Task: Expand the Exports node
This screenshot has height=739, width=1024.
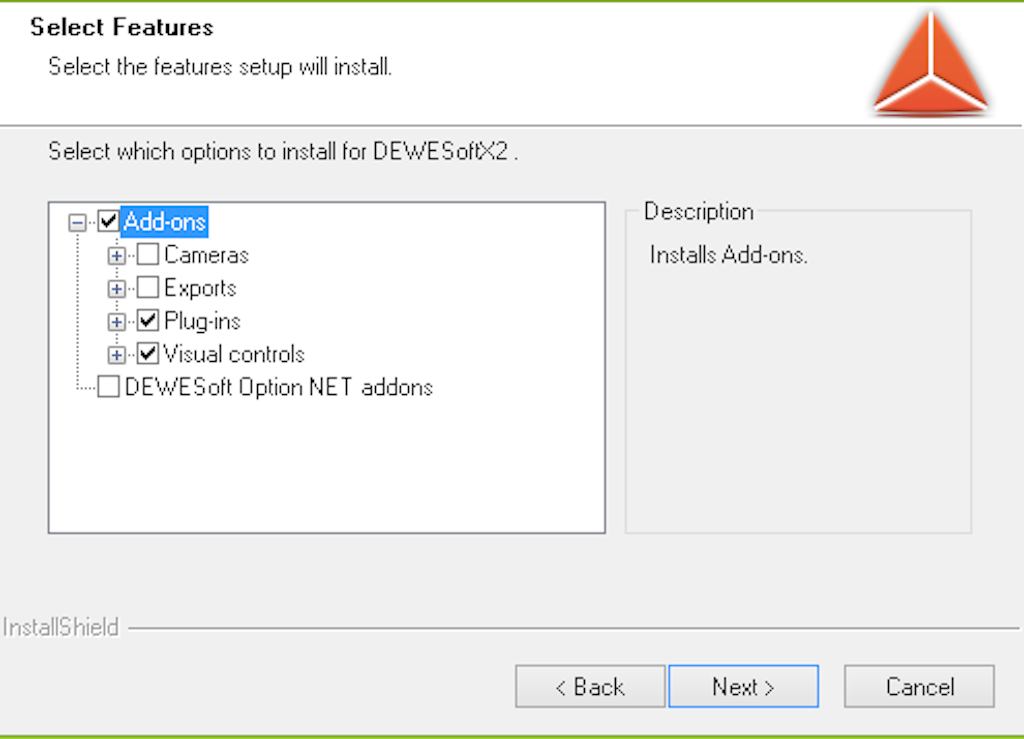Action: click(x=116, y=289)
